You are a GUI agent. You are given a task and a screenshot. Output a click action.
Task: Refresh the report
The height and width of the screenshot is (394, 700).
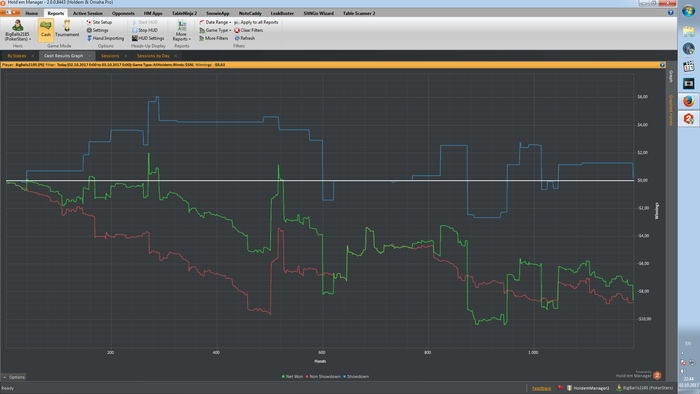point(245,38)
